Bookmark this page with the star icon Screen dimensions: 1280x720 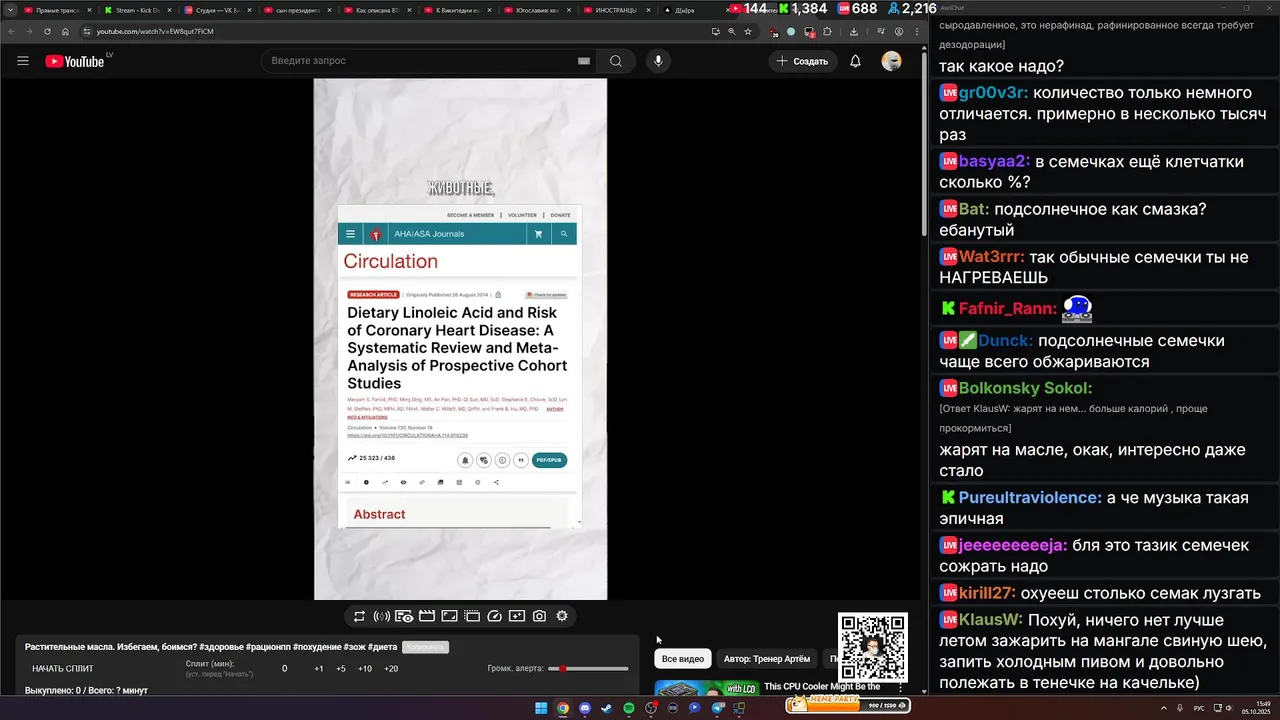(x=748, y=31)
